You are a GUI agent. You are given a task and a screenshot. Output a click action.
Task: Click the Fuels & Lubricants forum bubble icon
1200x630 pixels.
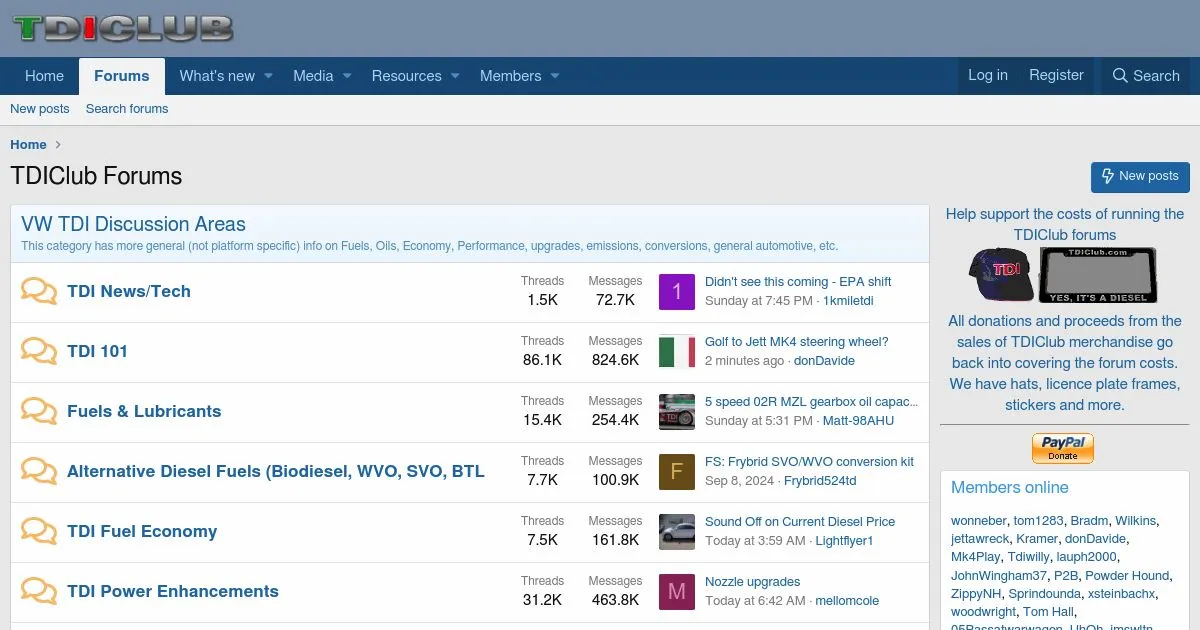click(x=39, y=412)
